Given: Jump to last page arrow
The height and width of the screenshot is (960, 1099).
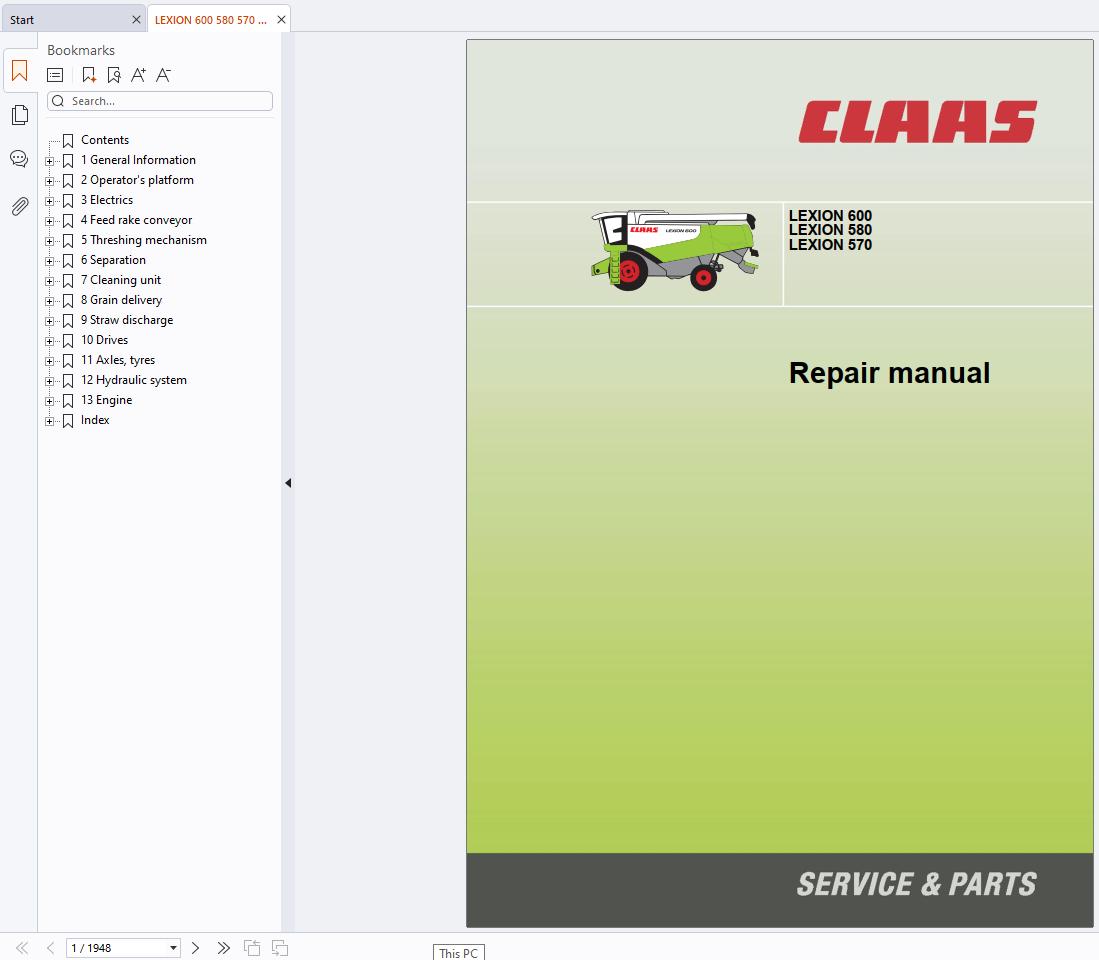Looking at the screenshot, I should [x=224, y=948].
